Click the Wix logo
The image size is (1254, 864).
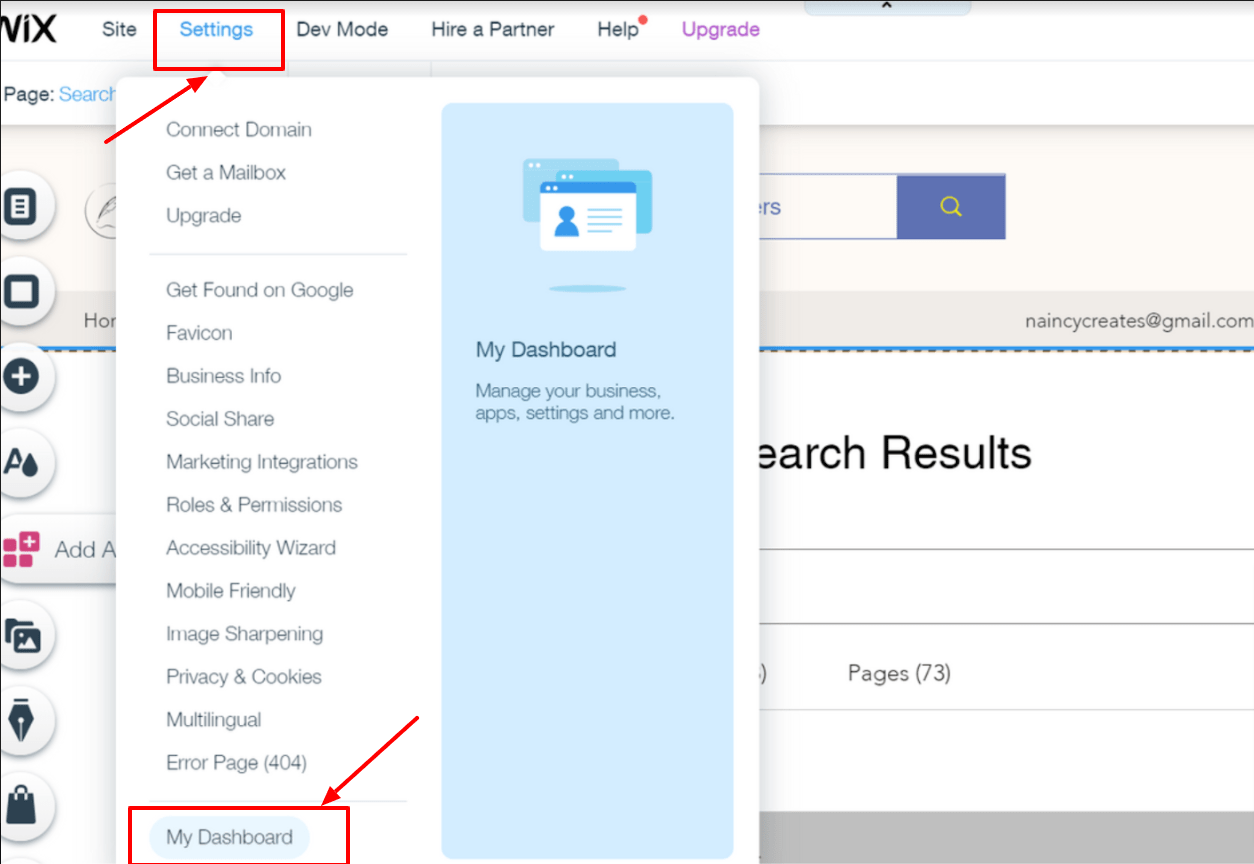coord(30,28)
